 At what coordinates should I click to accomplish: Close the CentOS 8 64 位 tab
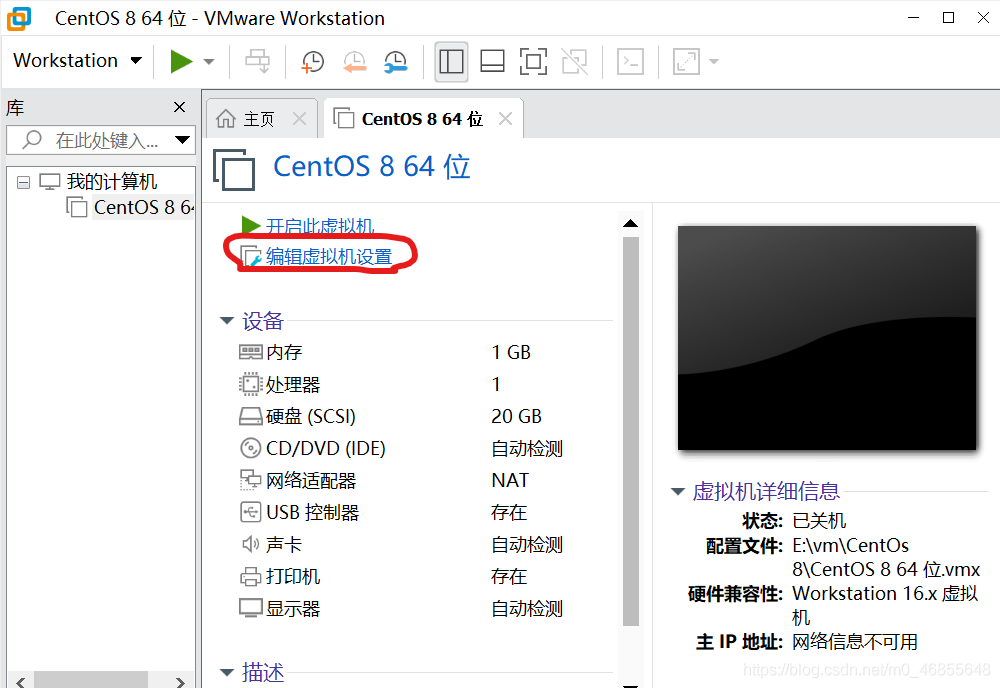coord(505,118)
